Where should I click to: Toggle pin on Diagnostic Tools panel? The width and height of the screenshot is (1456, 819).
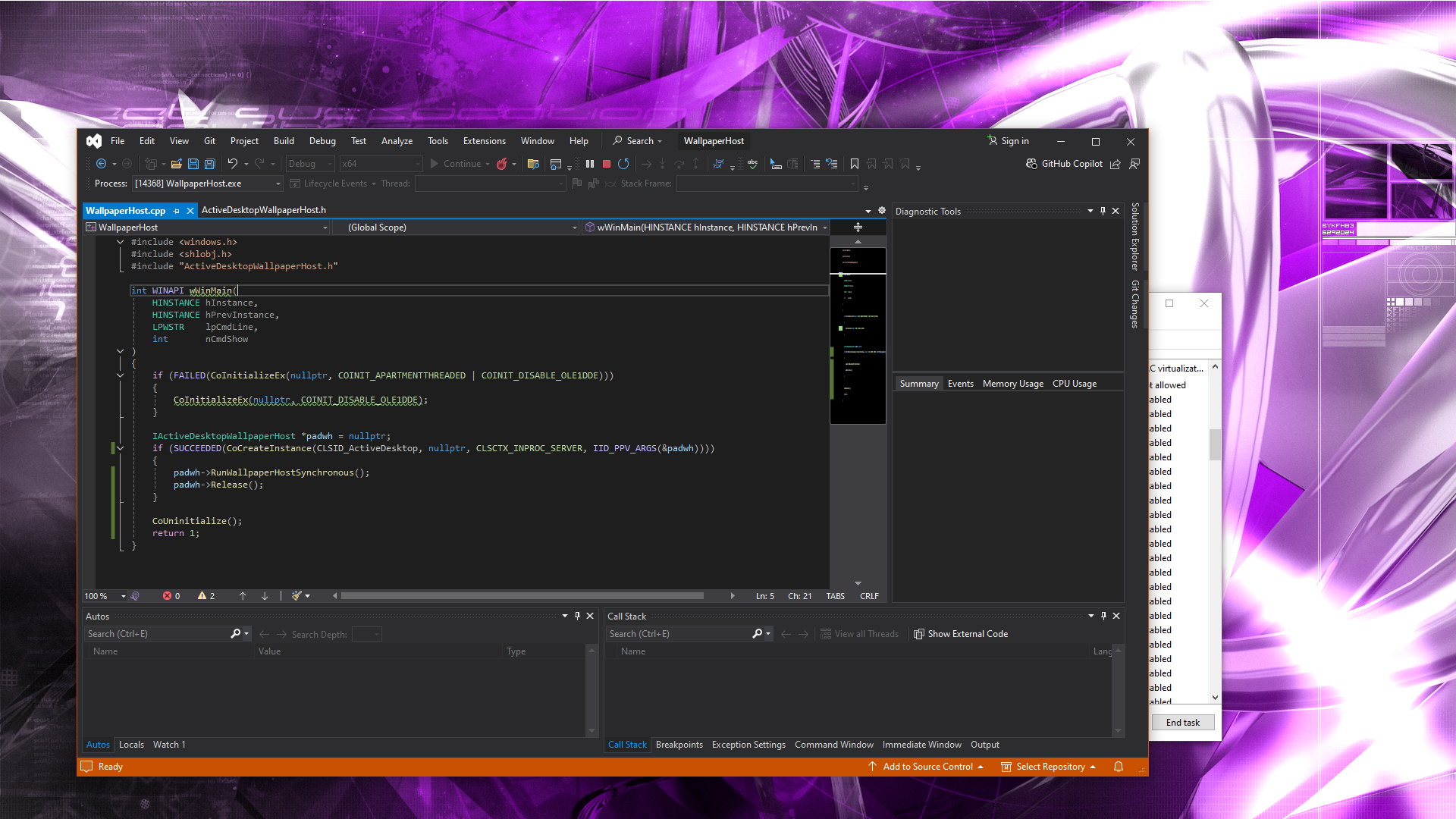1103,211
